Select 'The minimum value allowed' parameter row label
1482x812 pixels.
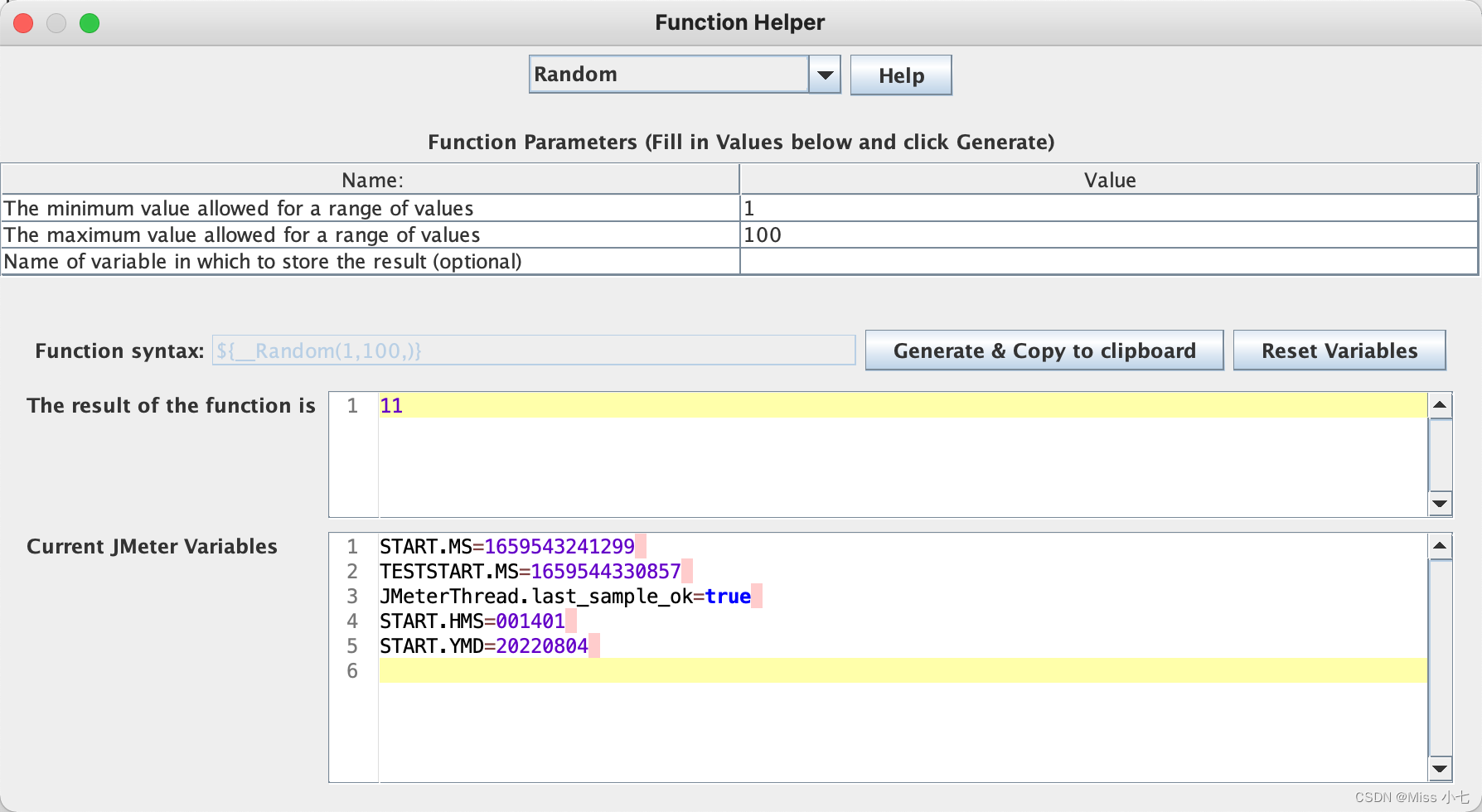tap(370, 208)
